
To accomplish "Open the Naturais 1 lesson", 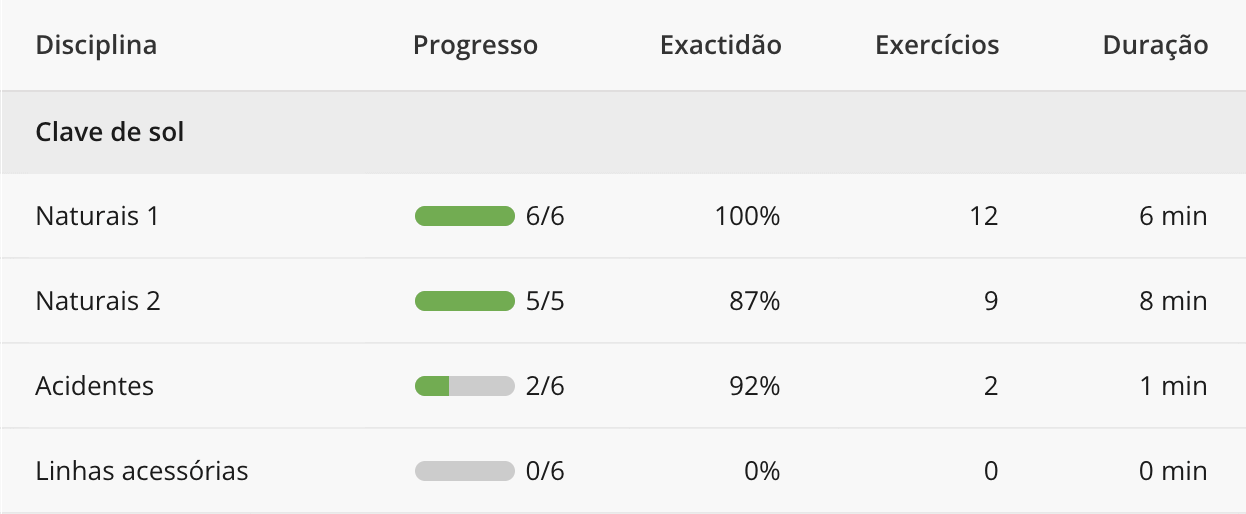I will point(97,216).
